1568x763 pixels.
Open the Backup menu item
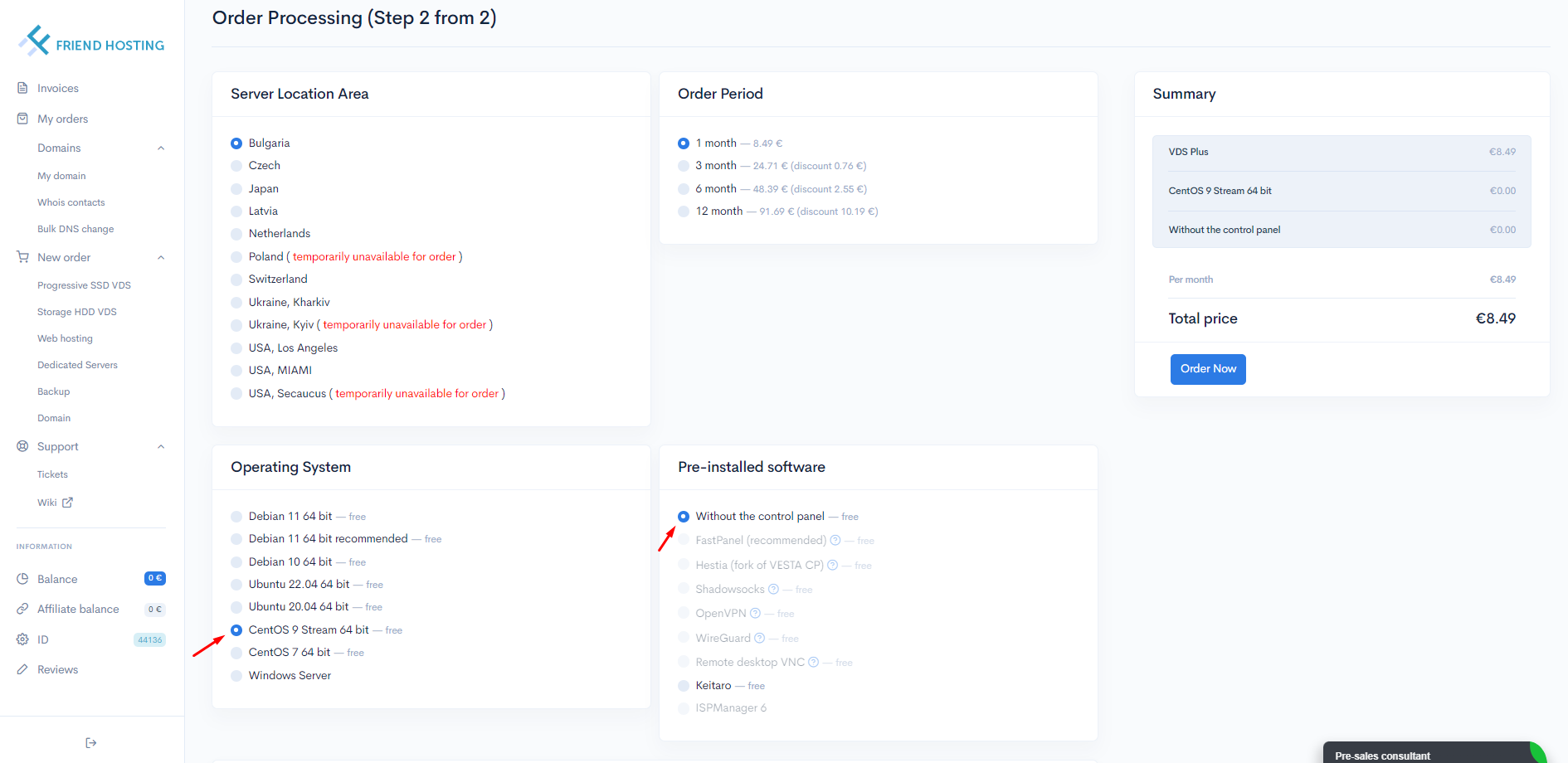coord(54,391)
